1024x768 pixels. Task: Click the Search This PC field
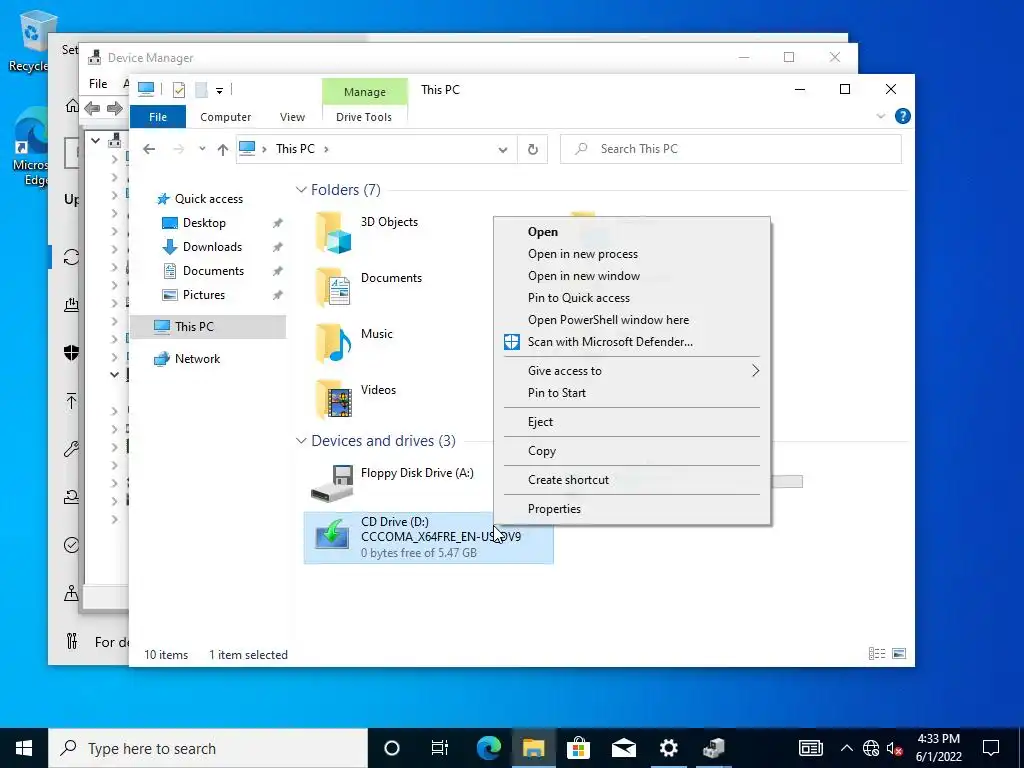[731, 150]
